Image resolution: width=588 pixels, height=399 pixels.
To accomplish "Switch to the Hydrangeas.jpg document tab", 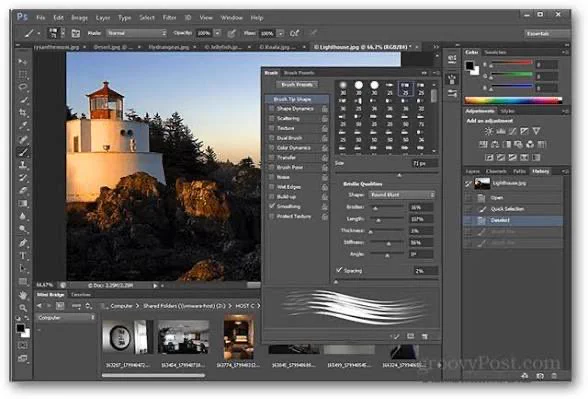I will click(x=169, y=47).
